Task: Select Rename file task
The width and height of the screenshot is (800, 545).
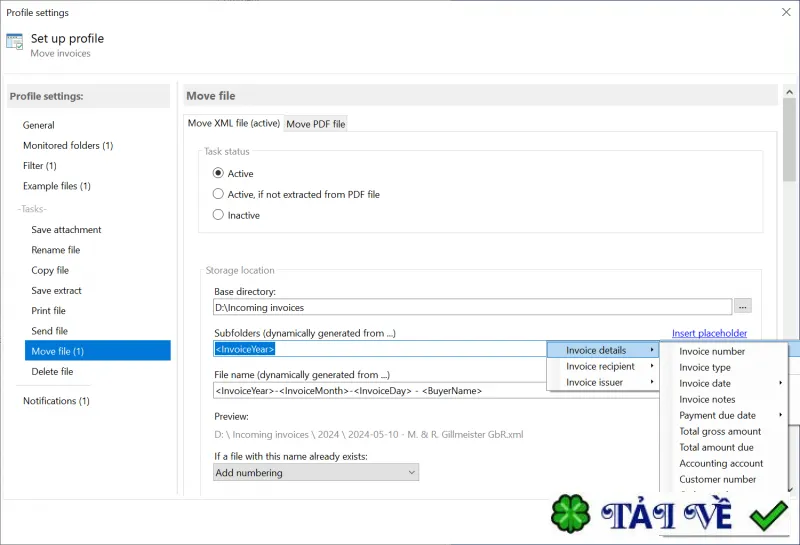Action: (x=56, y=250)
